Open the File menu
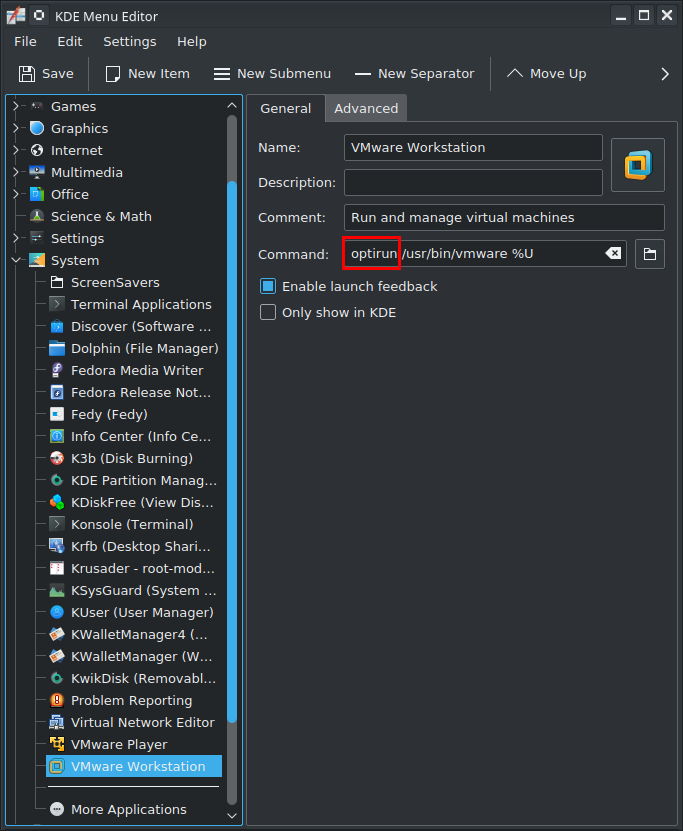The height and width of the screenshot is (831, 683). (25, 41)
